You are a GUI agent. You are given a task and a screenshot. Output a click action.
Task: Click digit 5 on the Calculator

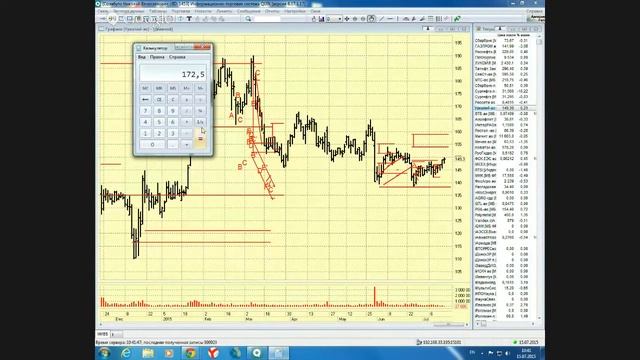(159, 122)
